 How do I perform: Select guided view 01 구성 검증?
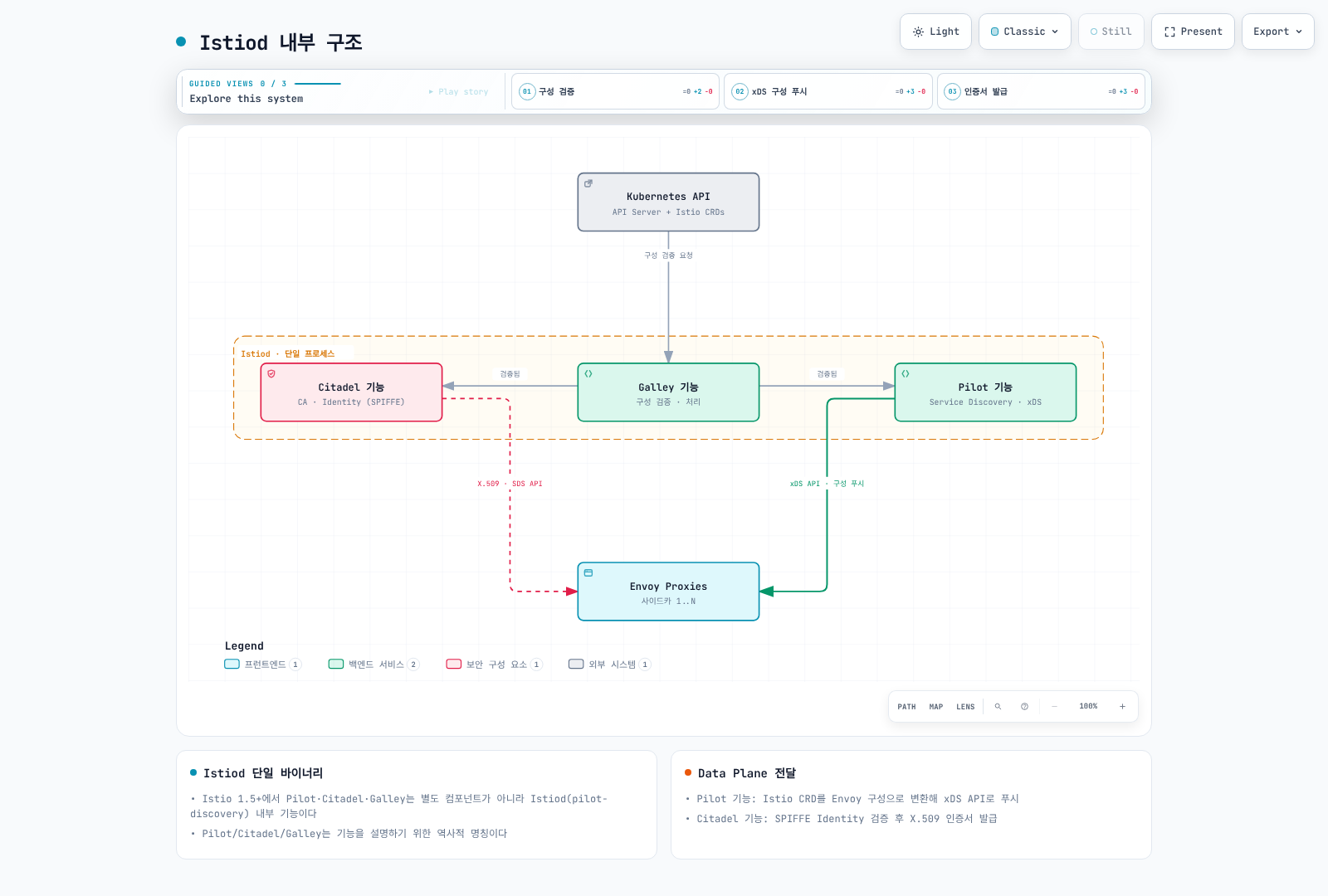[x=615, y=91]
